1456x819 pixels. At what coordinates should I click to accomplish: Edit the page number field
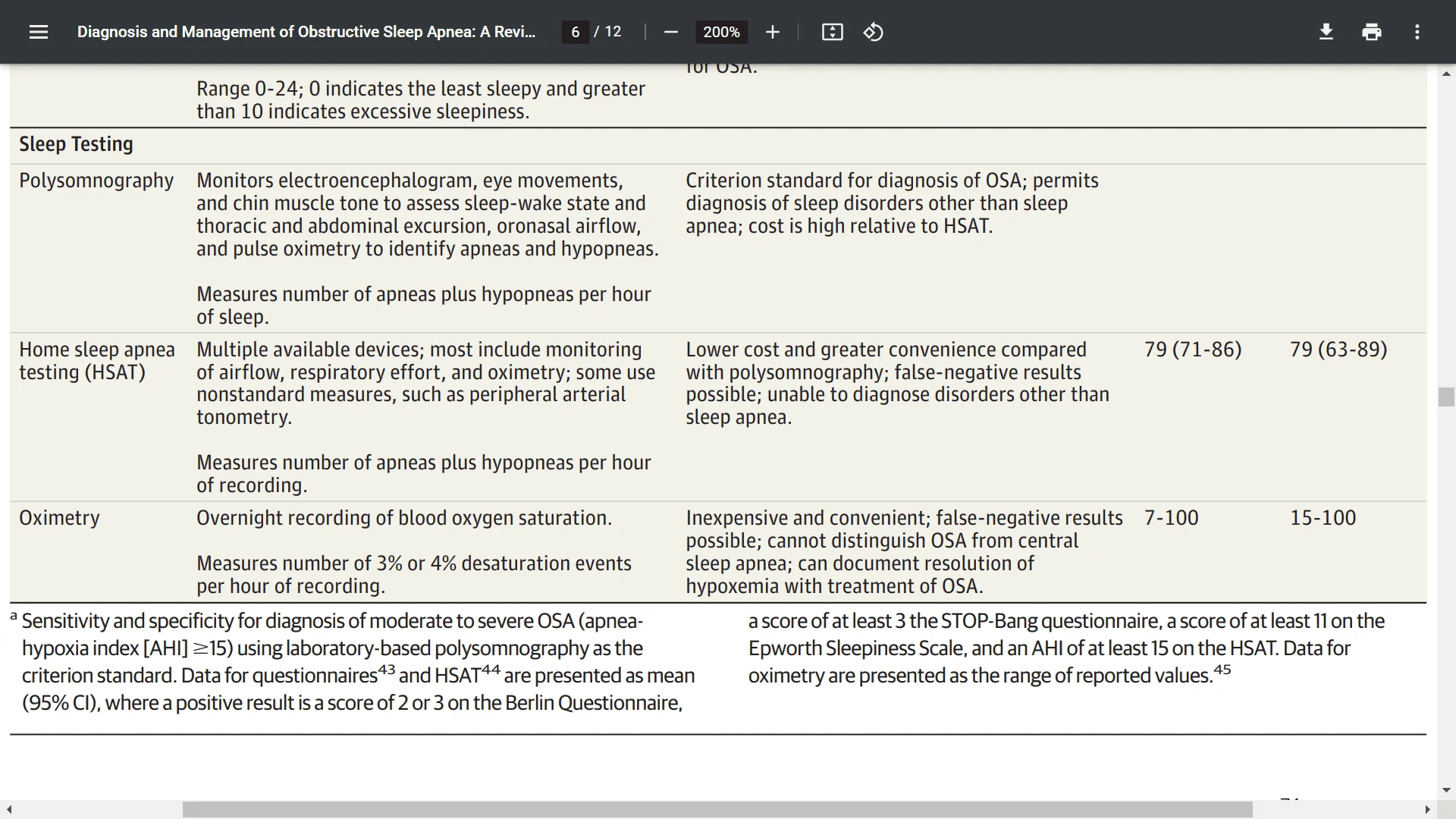[x=575, y=32]
